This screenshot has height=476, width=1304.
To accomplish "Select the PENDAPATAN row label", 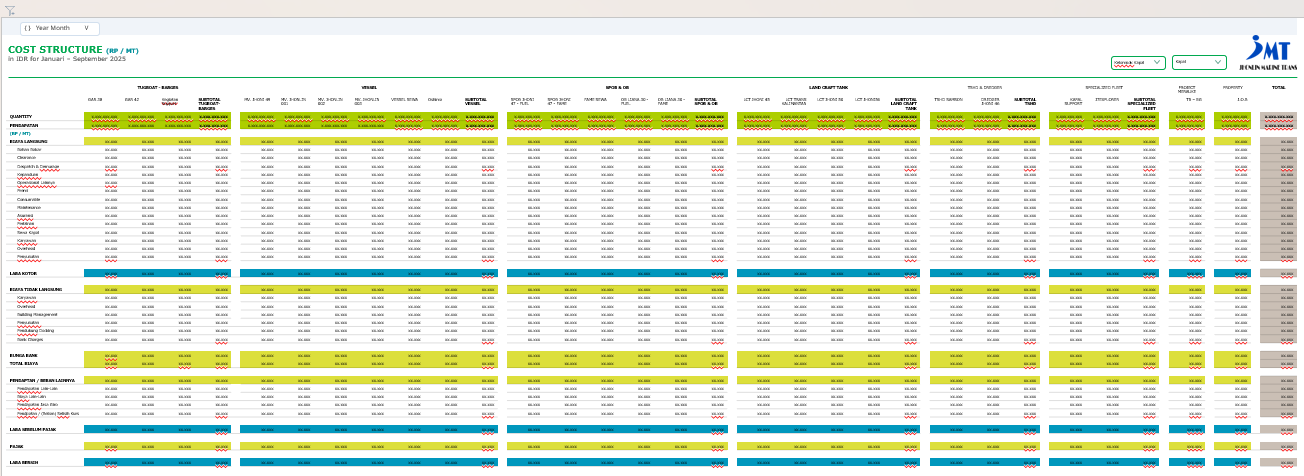I will (x=24, y=125).
